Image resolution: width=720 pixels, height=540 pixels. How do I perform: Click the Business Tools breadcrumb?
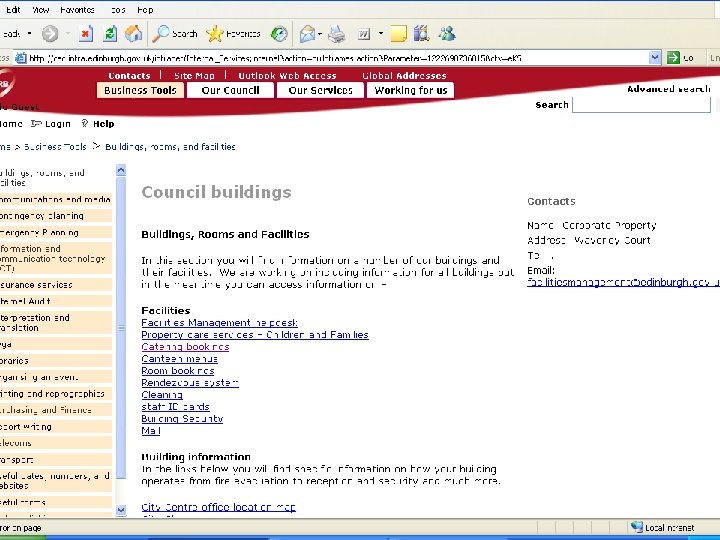click(55, 146)
